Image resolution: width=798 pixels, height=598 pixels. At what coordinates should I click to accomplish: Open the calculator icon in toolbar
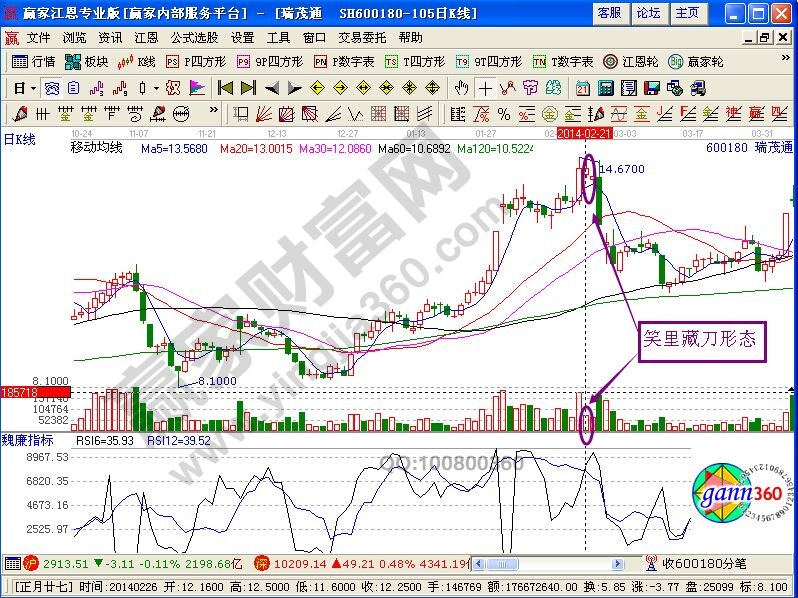pos(605,87)
